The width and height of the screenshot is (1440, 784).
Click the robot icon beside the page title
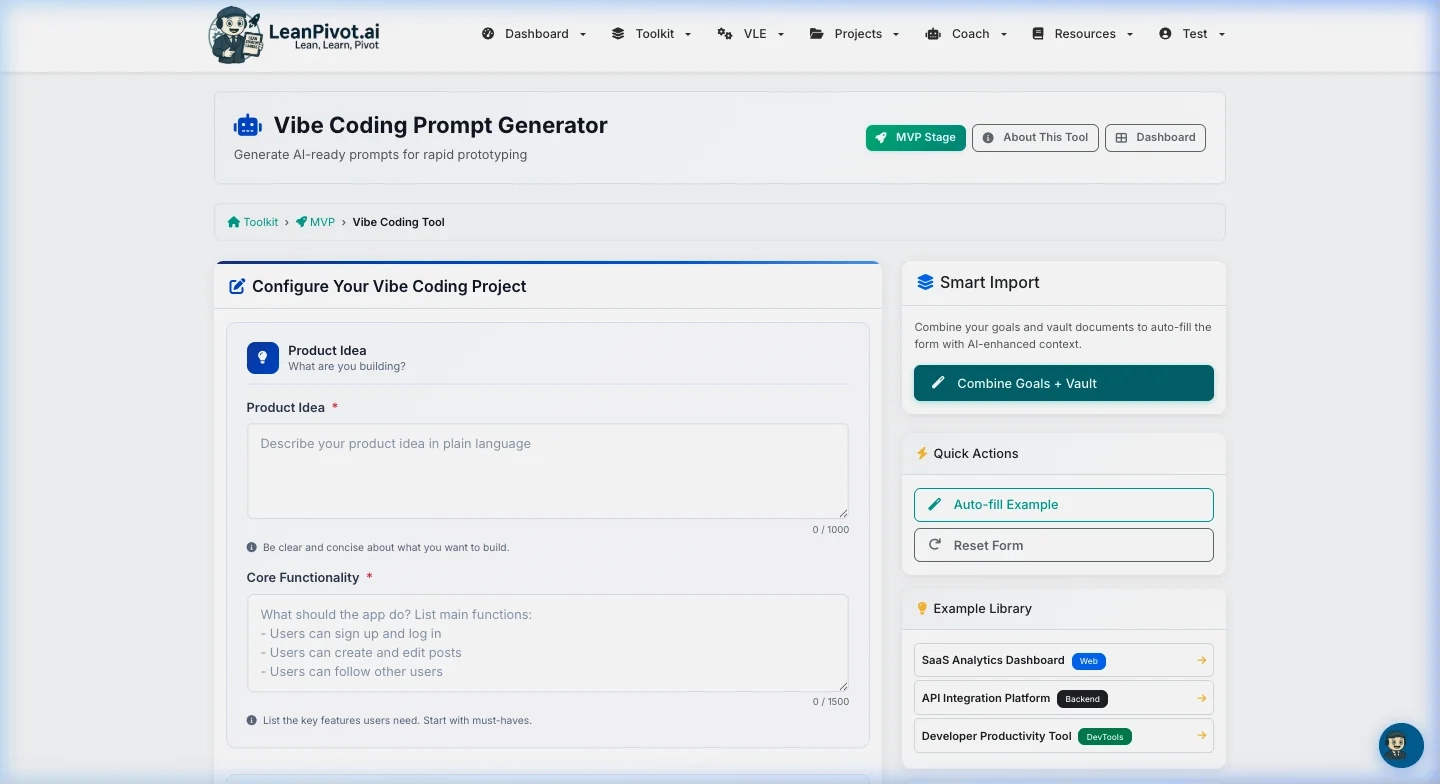point(247,126)
